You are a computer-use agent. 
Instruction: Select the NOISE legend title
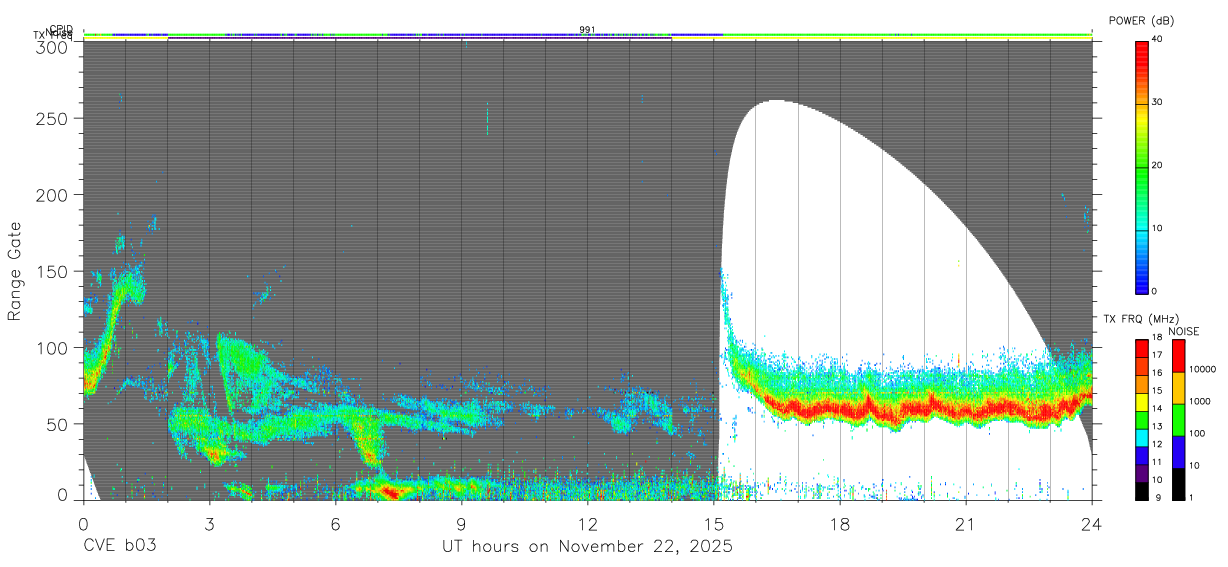point(1184,331)
